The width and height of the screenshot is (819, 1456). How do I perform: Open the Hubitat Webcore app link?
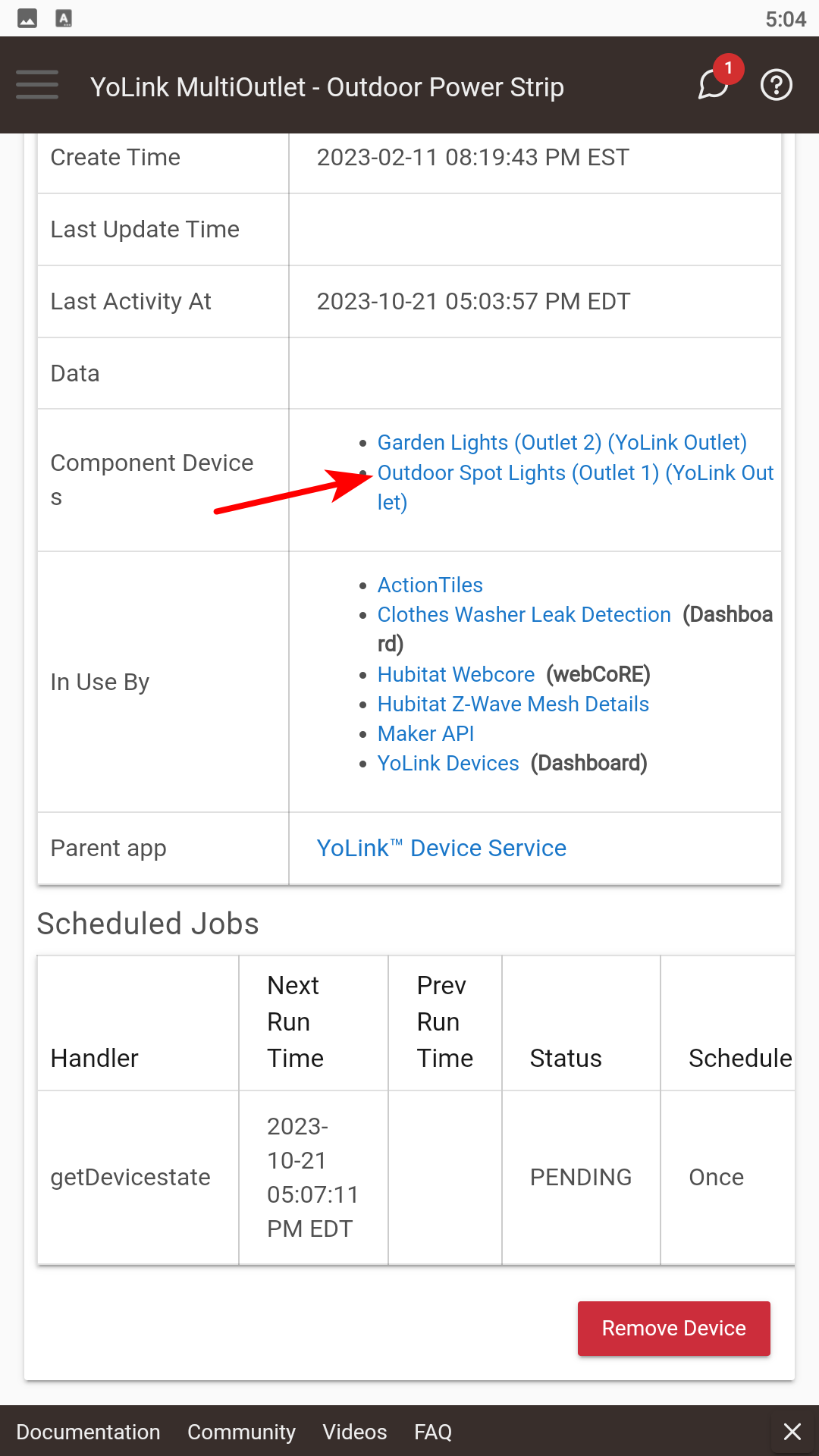[x=456, y=674]
